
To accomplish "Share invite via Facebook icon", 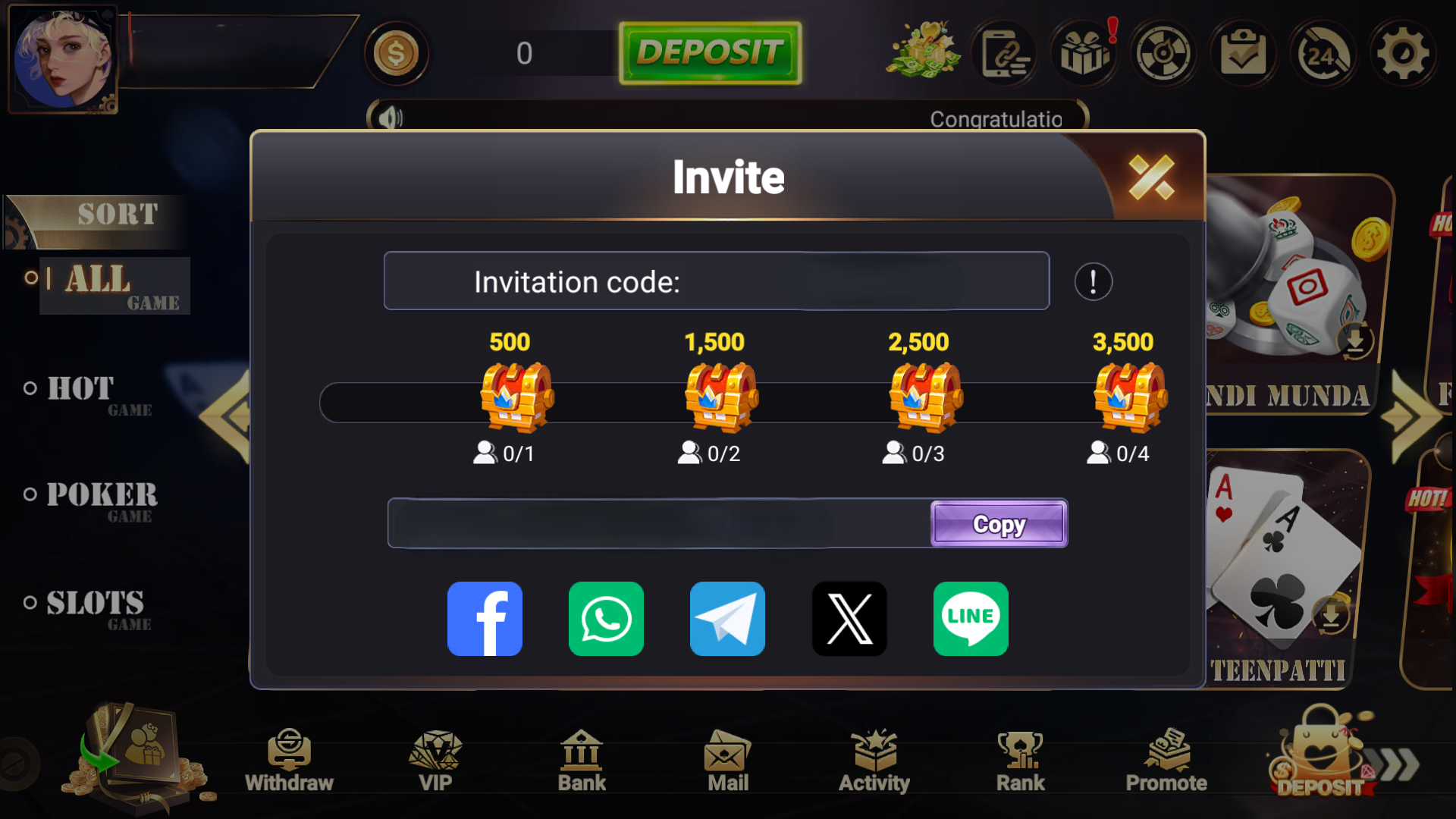I will (x=485, y=619).
